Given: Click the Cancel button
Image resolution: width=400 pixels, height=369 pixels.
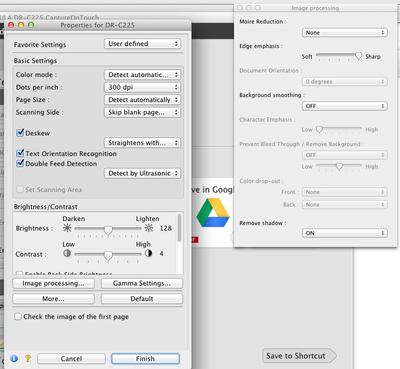Looking at the screenshot, I should click(x=71, y=359).
